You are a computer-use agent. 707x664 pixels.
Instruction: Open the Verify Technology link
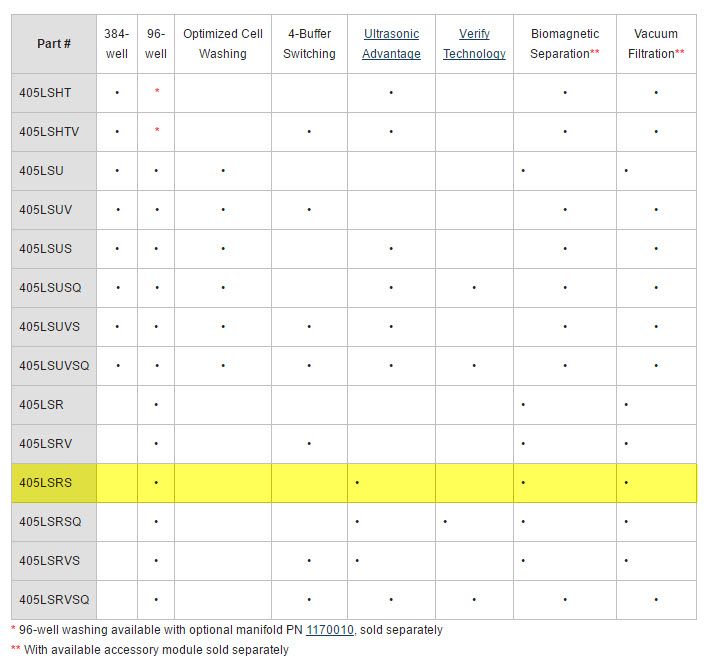[474, 44]
